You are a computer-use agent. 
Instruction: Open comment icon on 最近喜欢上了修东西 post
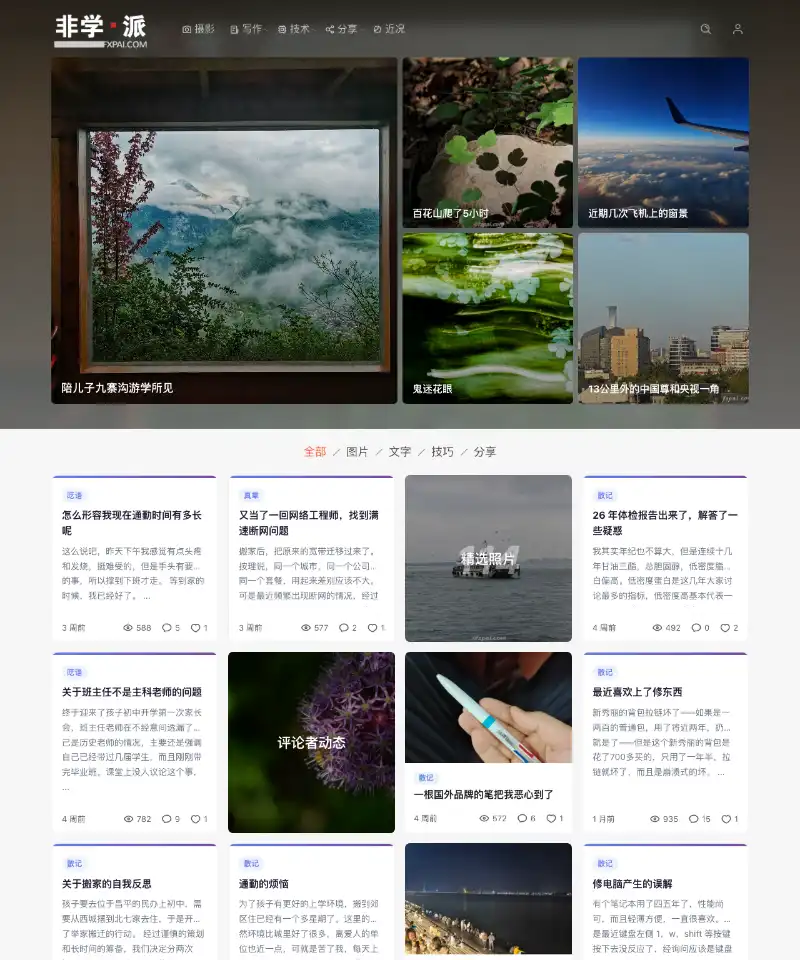tap(693, 819)
